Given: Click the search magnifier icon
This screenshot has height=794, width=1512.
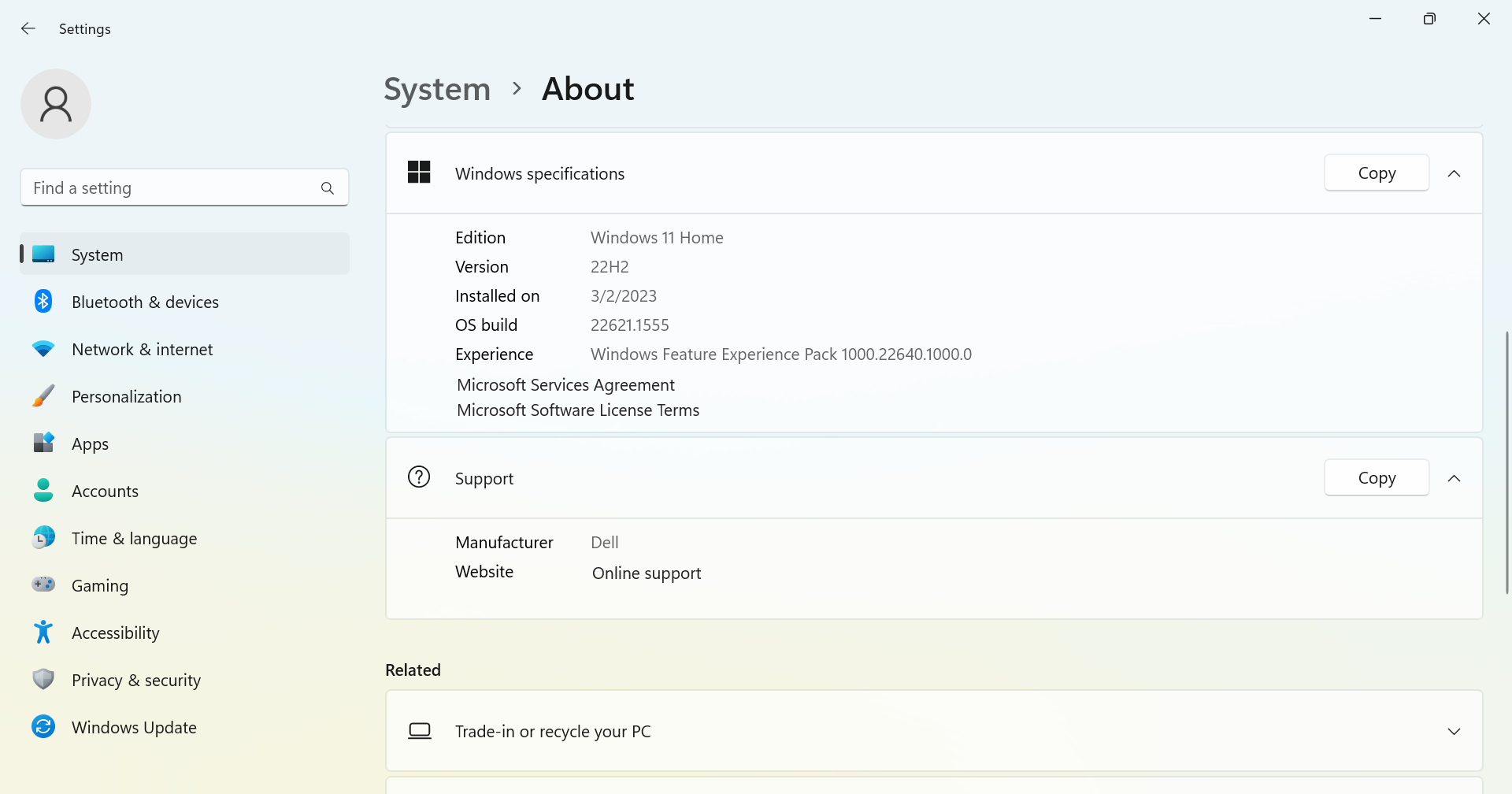Looking at the screenshot, I should (328, 188).
